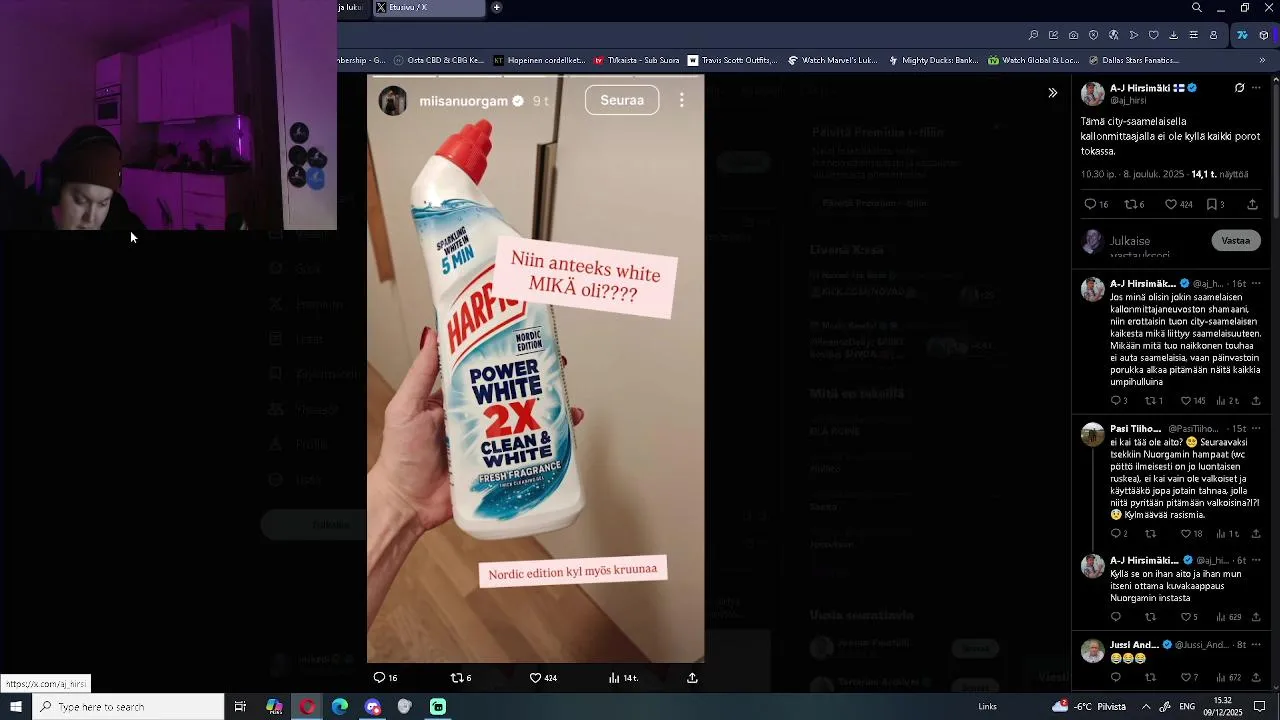Share the main tweet from the side panel

click(1252, 204)
